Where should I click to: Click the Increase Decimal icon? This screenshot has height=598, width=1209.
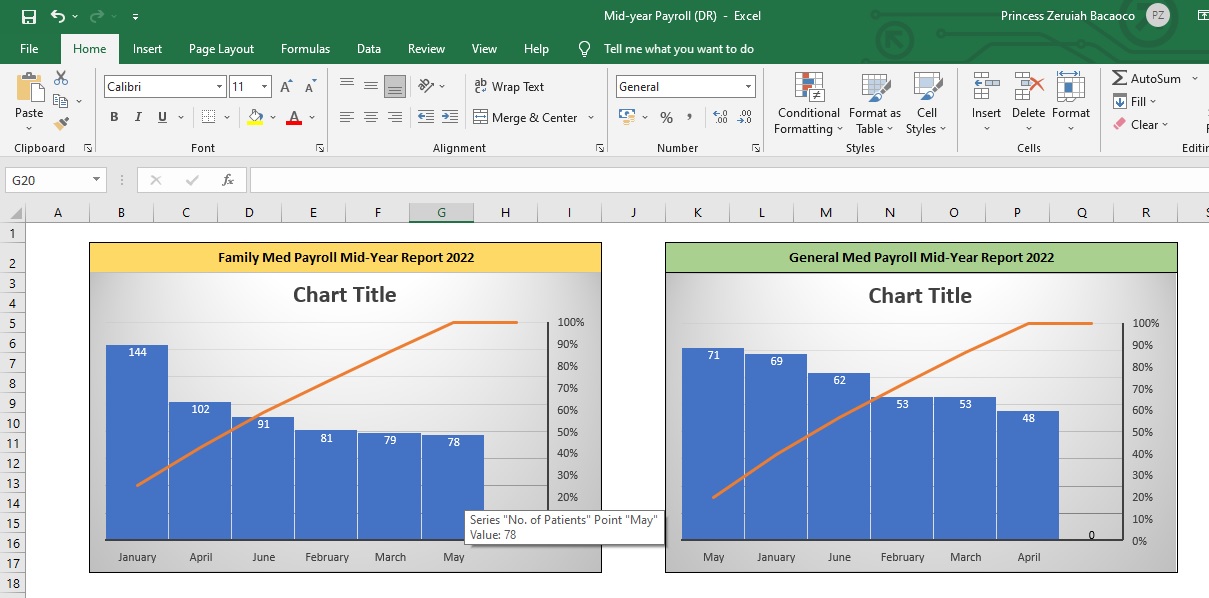point(720,118)
